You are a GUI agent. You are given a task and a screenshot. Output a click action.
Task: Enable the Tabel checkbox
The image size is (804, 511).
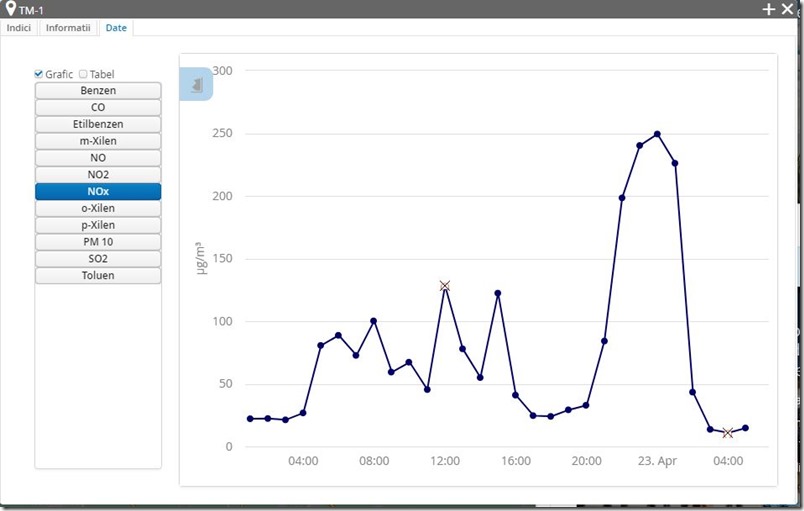coord(83,74)
